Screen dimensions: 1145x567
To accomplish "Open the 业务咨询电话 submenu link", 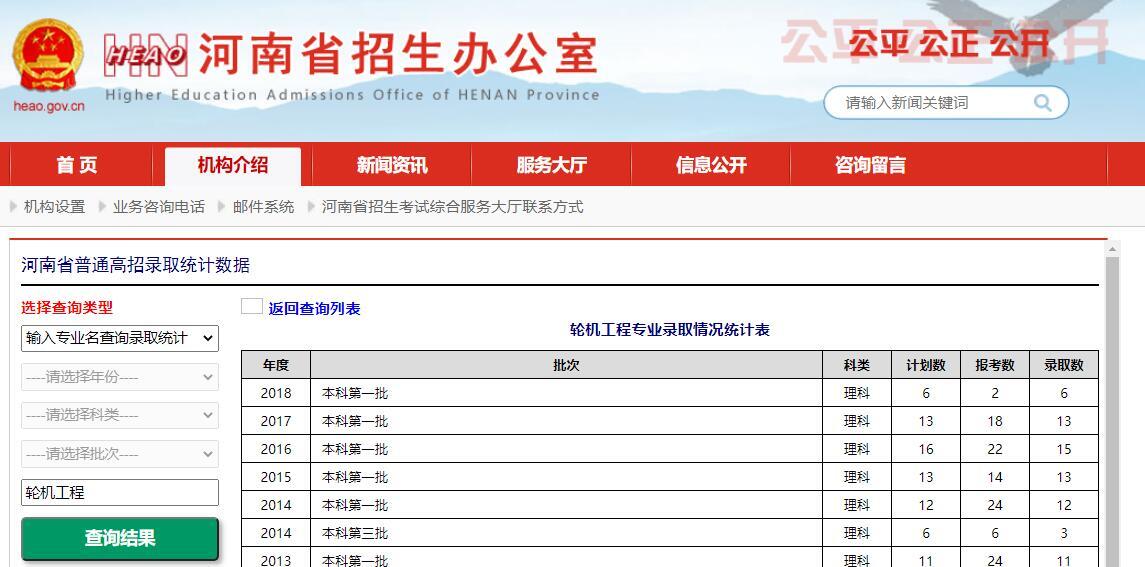I will (x=158, y=207).
